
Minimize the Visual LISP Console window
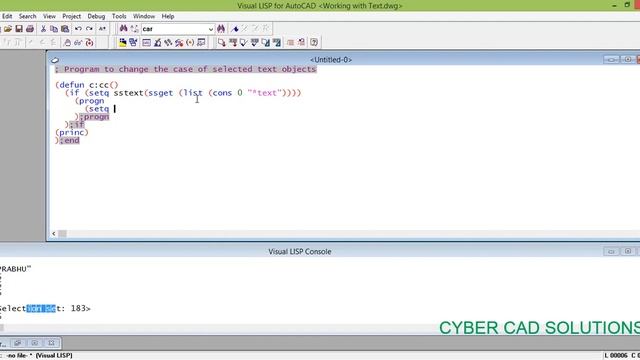tap(611, 251)
